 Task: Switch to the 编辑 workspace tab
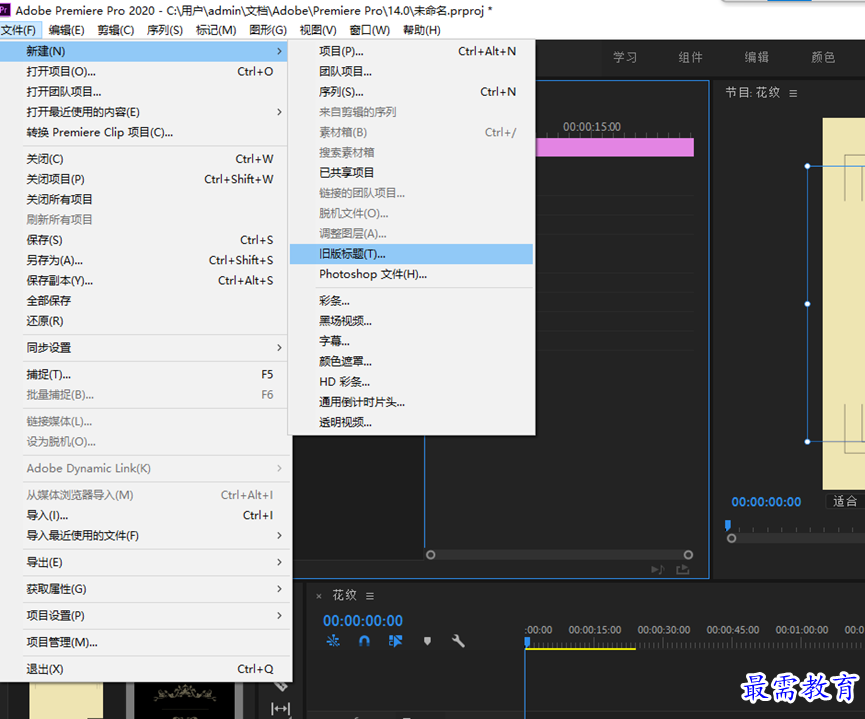point(757,57)
